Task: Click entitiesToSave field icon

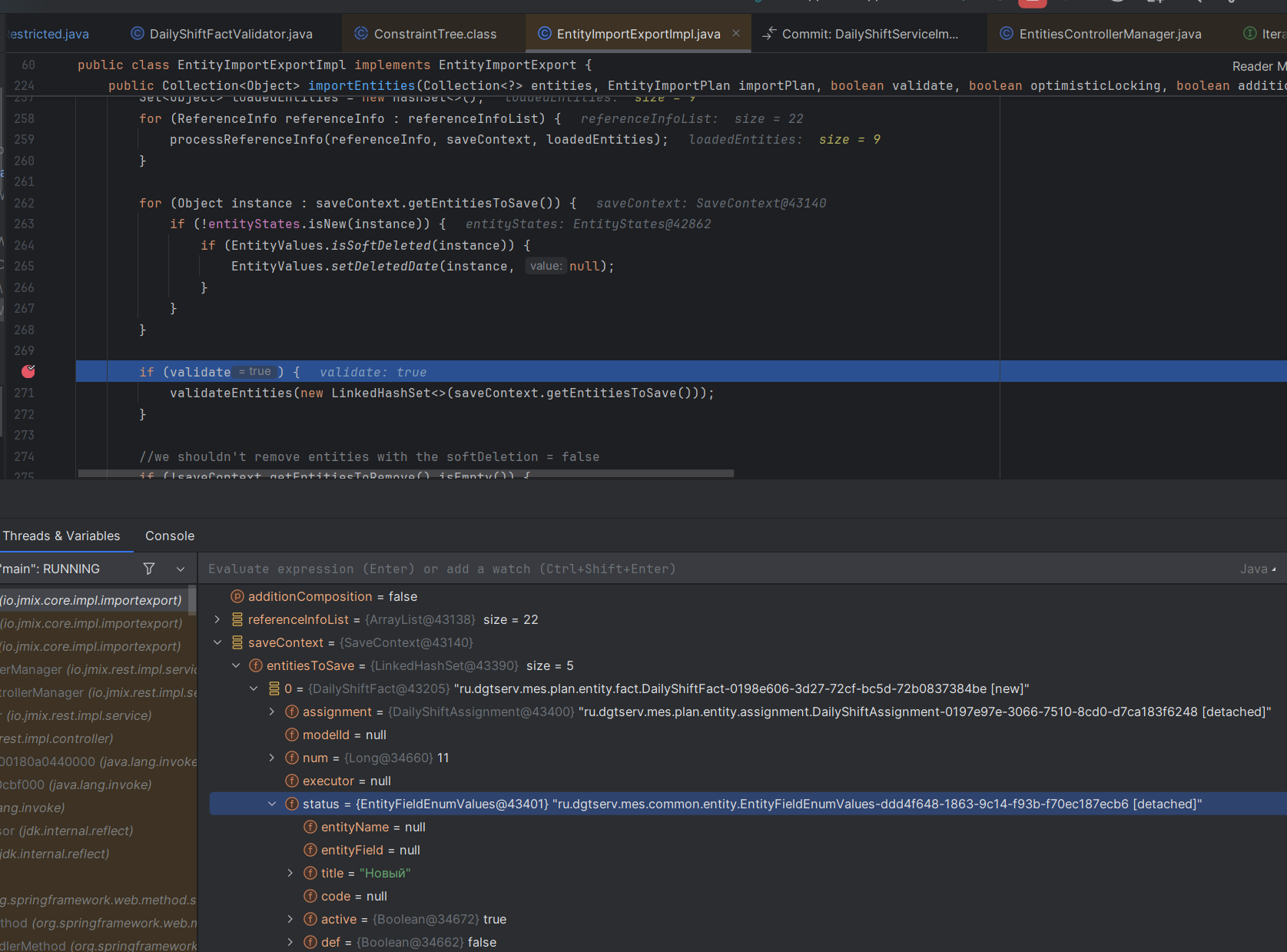Action: (256, 665)
